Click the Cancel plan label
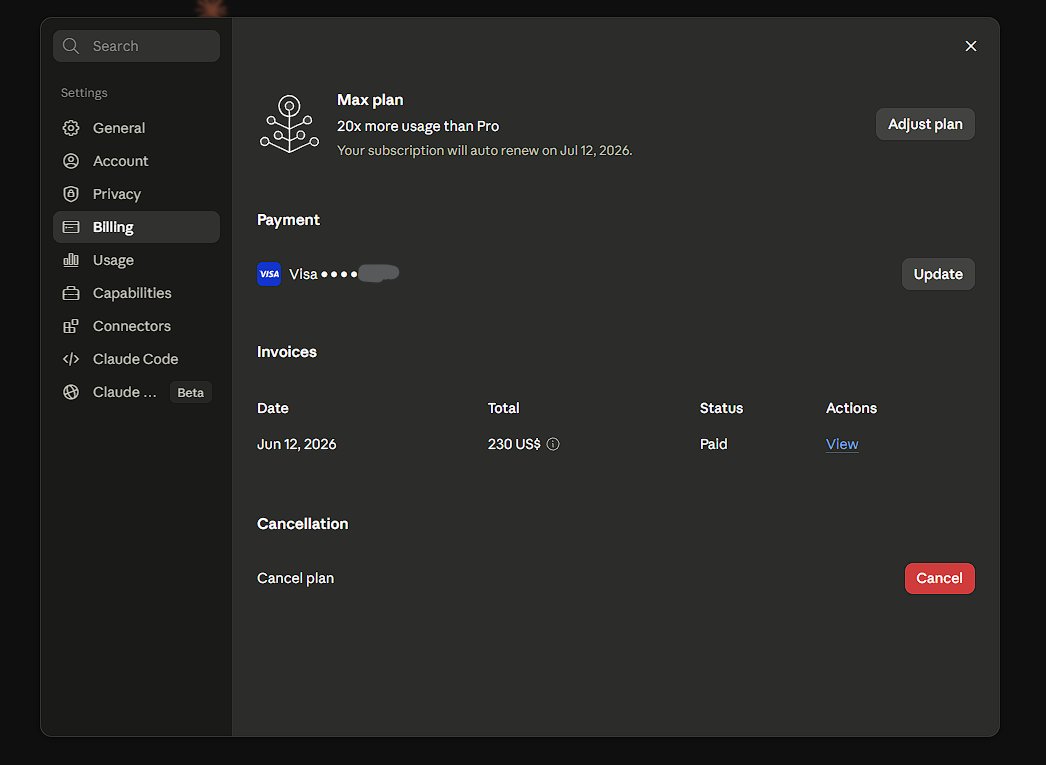Image resolution: width=1046 pixels, height=765 pixels. click(x=296, y=578)
